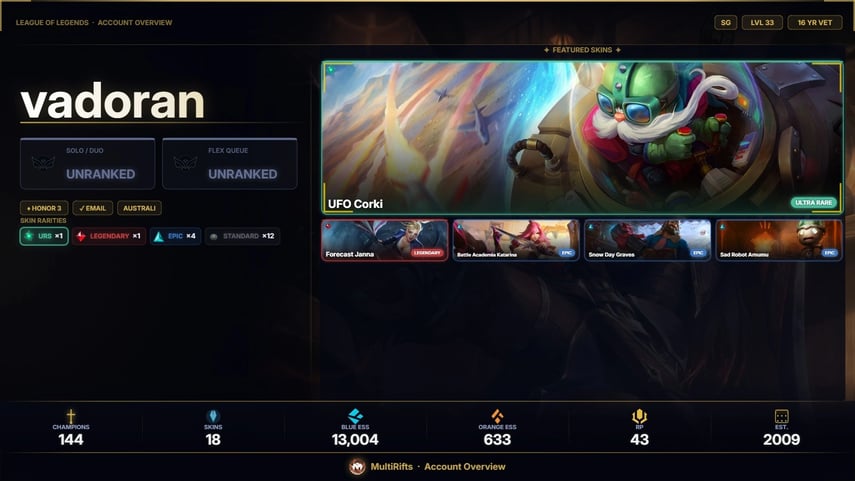The image size is (855, 481).
Task: Click the Blue Essence icon
Action: point(356,416)
